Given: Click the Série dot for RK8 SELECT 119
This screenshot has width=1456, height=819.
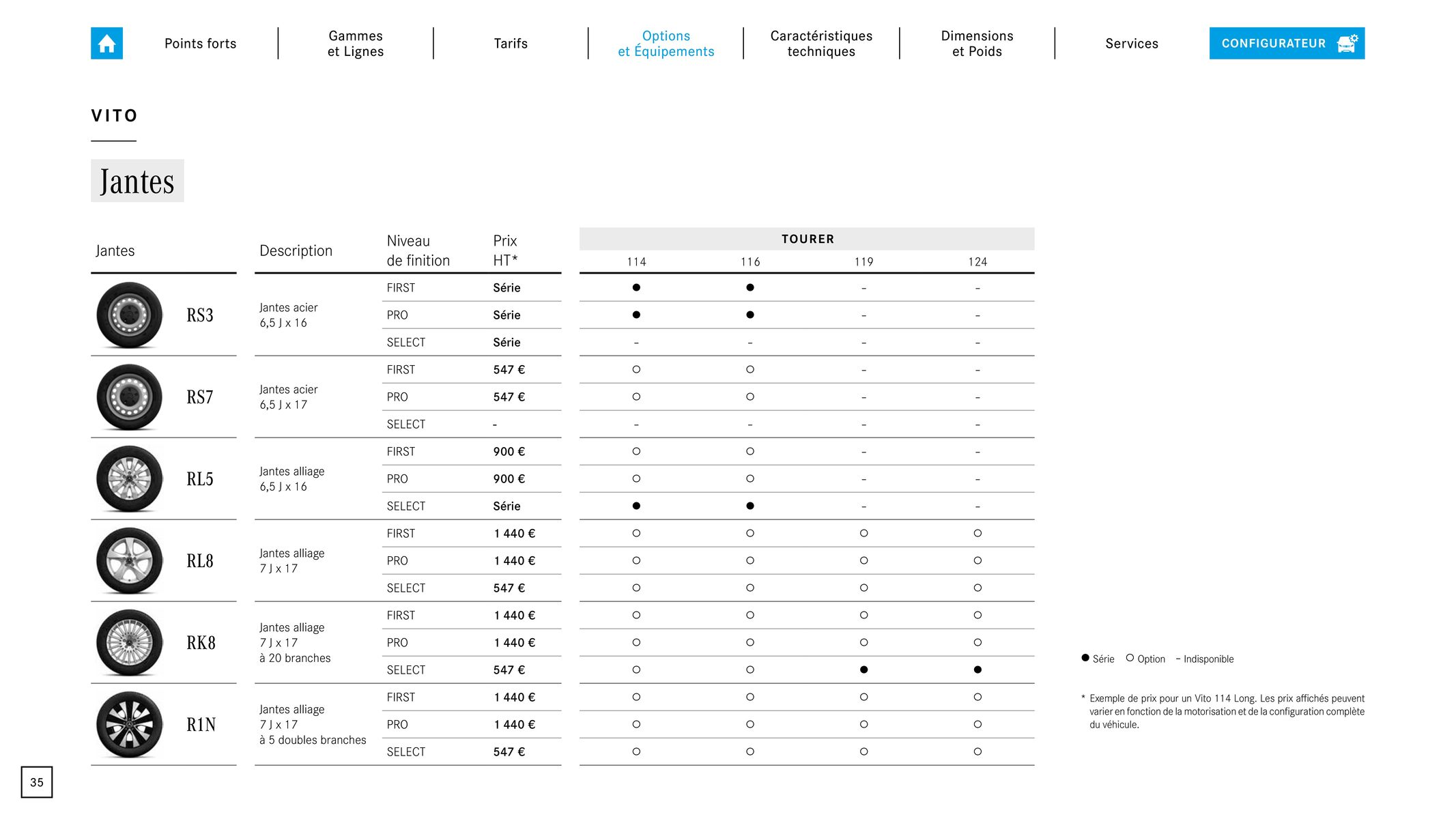Looking at the screenshot, I should tap(863, 670).
